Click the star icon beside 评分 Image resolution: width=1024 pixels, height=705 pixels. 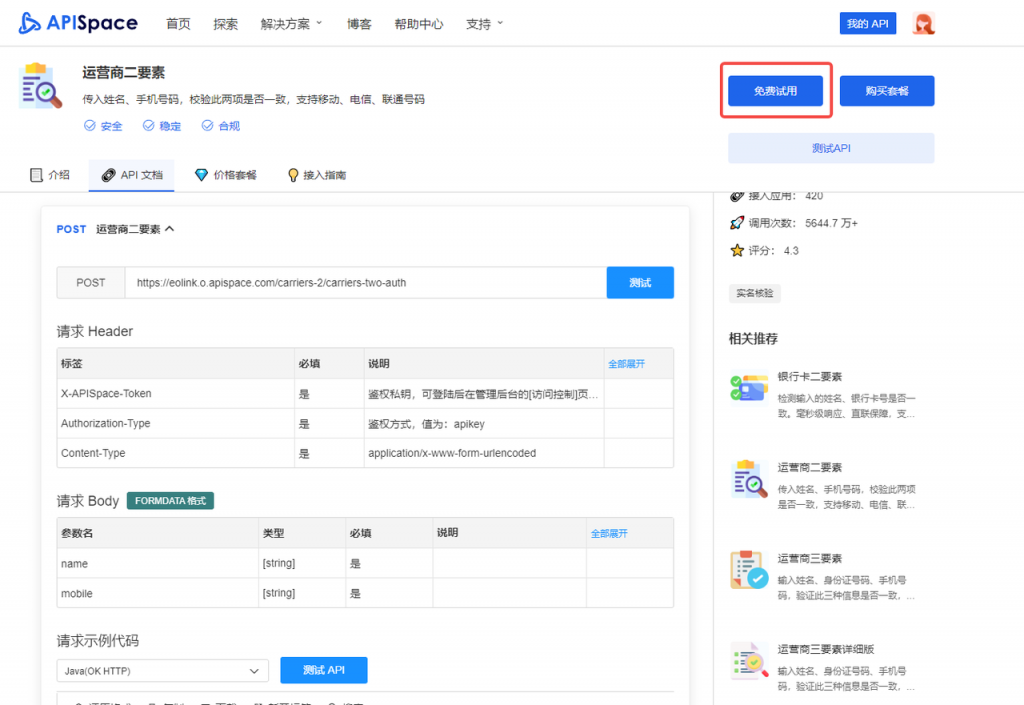[x=737, y=251]
